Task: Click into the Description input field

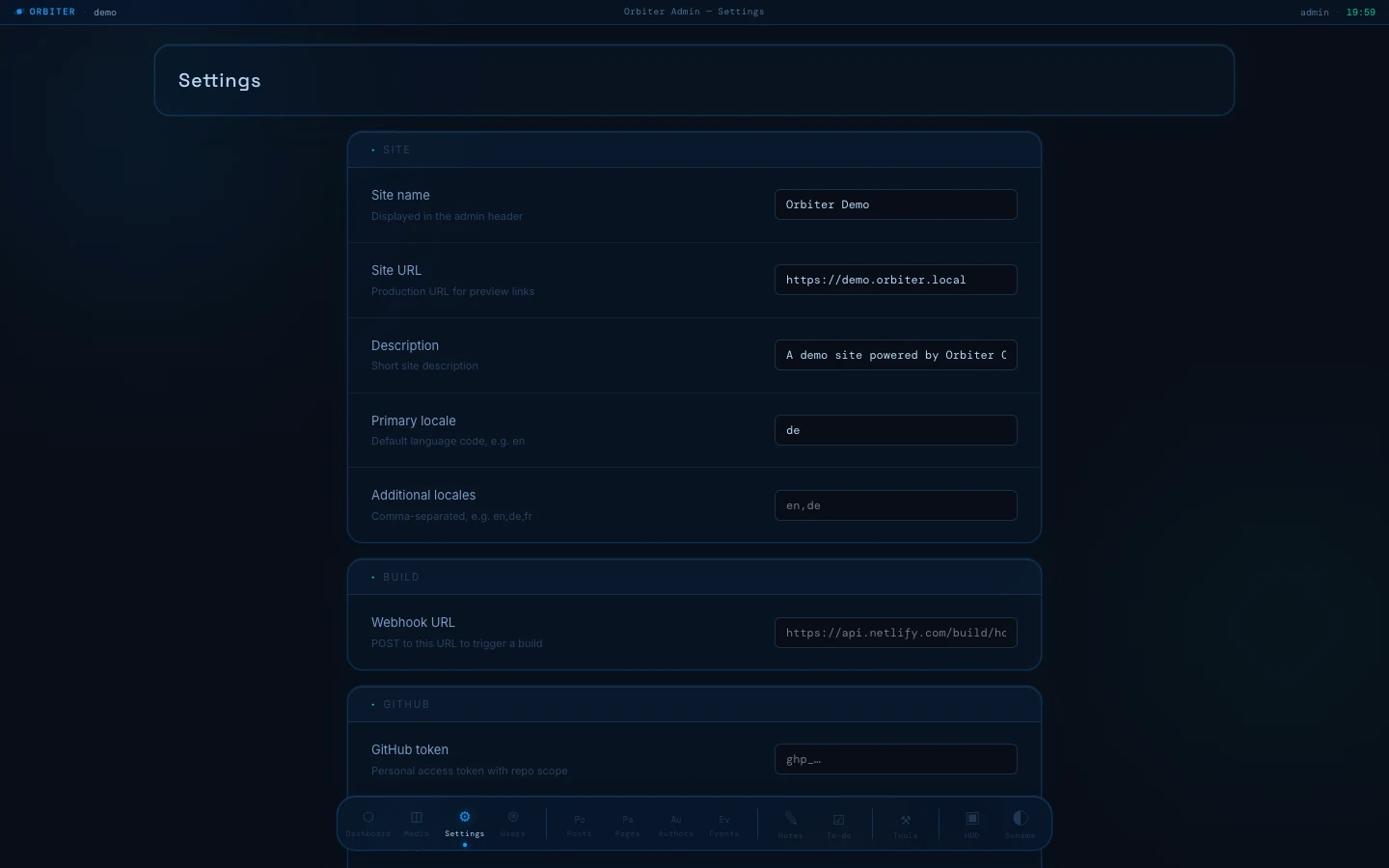Action: point(896,355)
